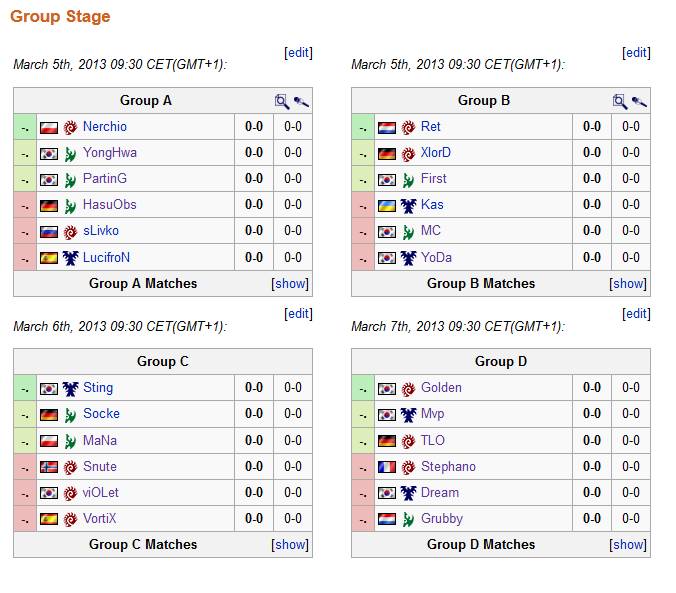Show the Group D Matches list
Image resolution: width=676 pixels, height=593 pixels.
629,545
